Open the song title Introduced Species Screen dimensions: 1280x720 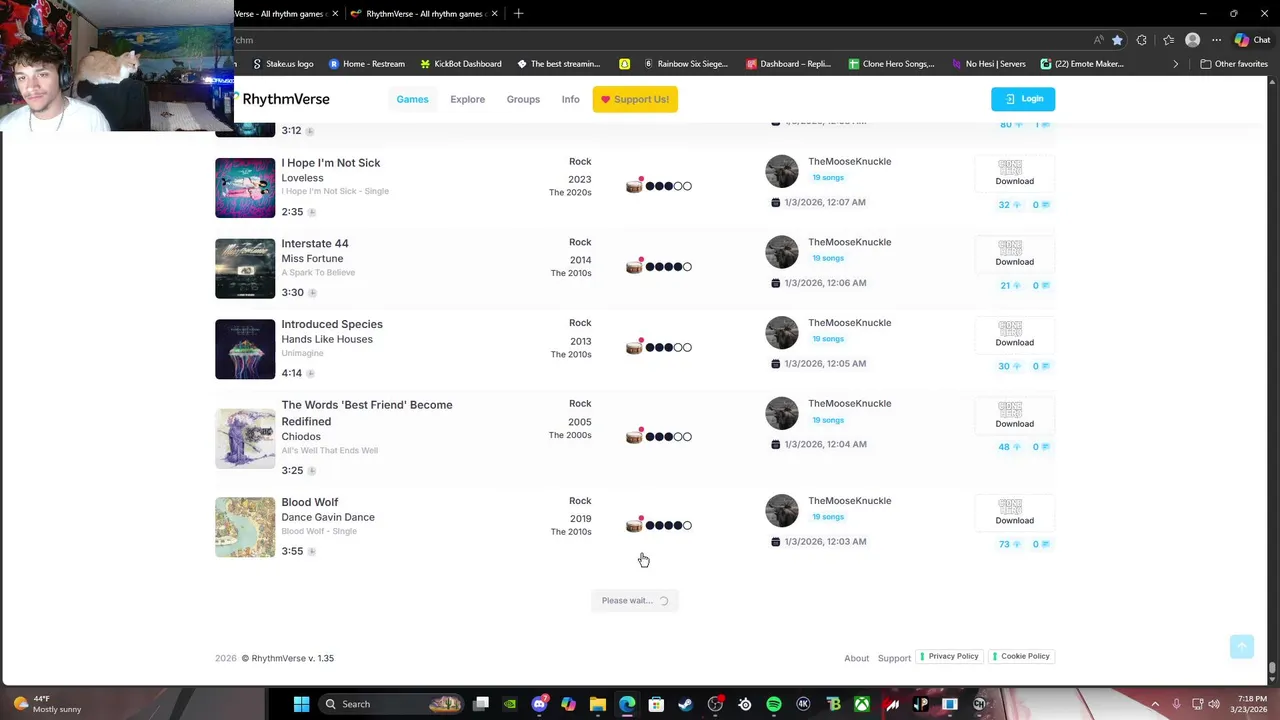[x=332, y=324]
